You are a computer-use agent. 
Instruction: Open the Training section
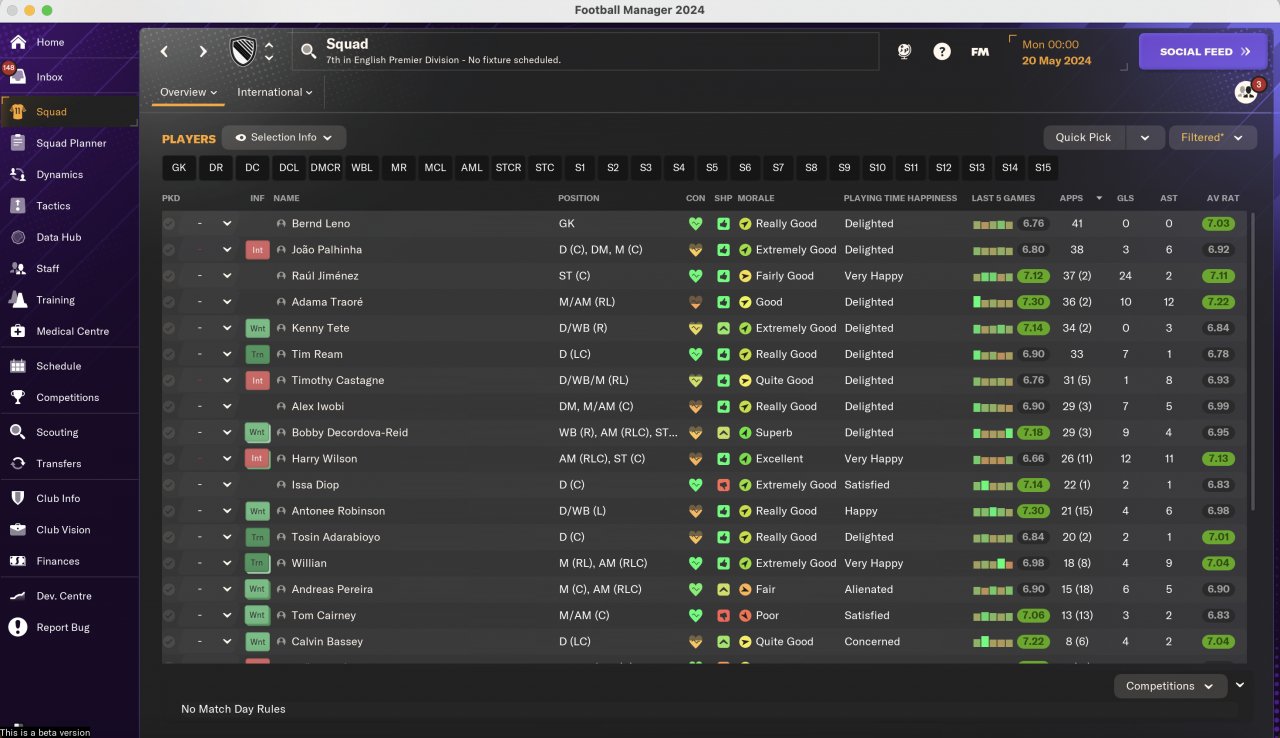56,300
